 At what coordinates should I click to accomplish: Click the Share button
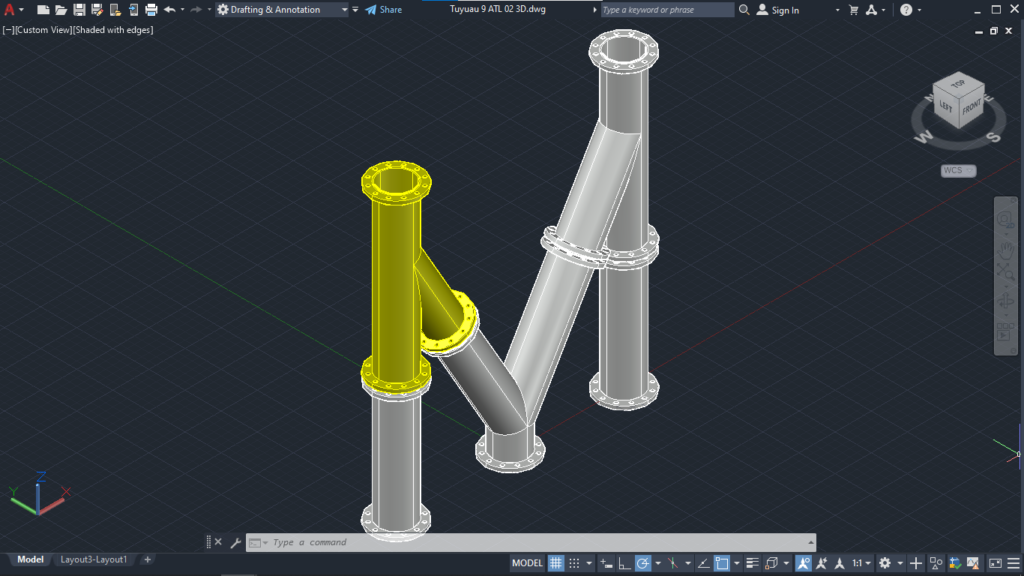pos(383,10)
